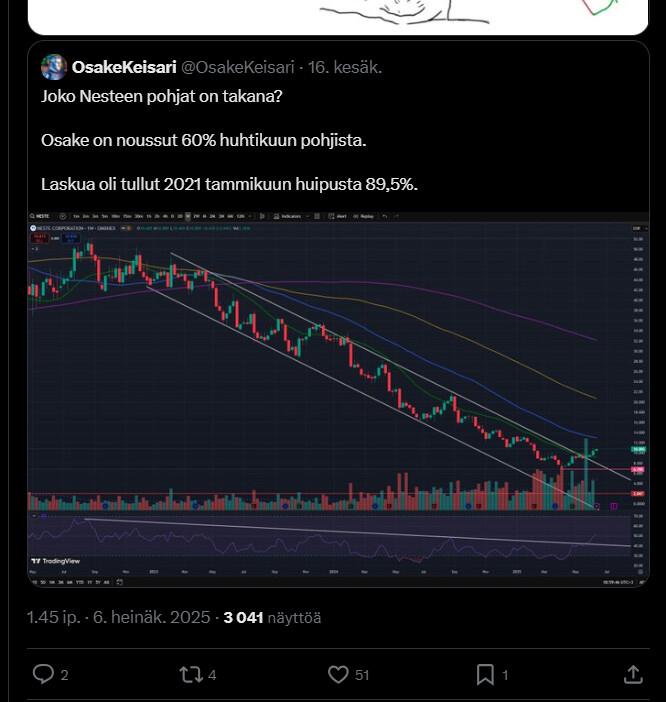The image size is (666, 702).
Task: Click the Alert icon in chart toolbar
Action: click(x=332, y=216)
